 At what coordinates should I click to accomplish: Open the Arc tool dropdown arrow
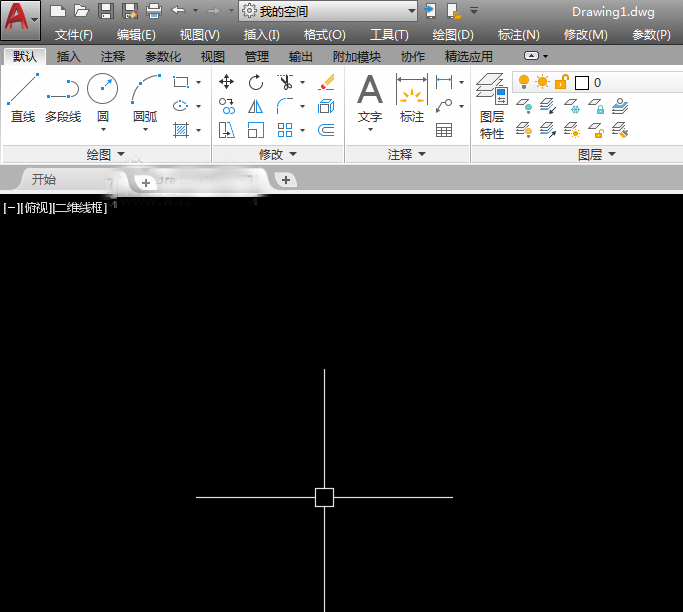tap(145, 130)
